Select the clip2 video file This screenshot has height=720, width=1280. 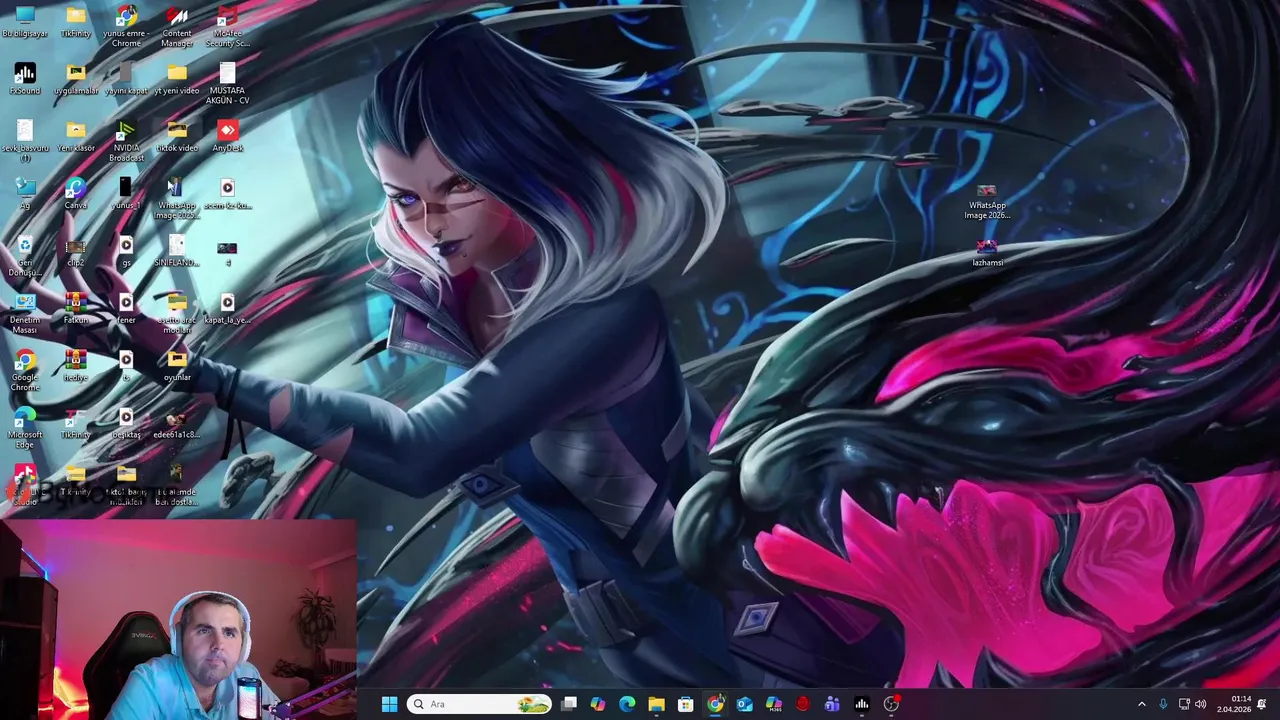[x=76, y=252]
